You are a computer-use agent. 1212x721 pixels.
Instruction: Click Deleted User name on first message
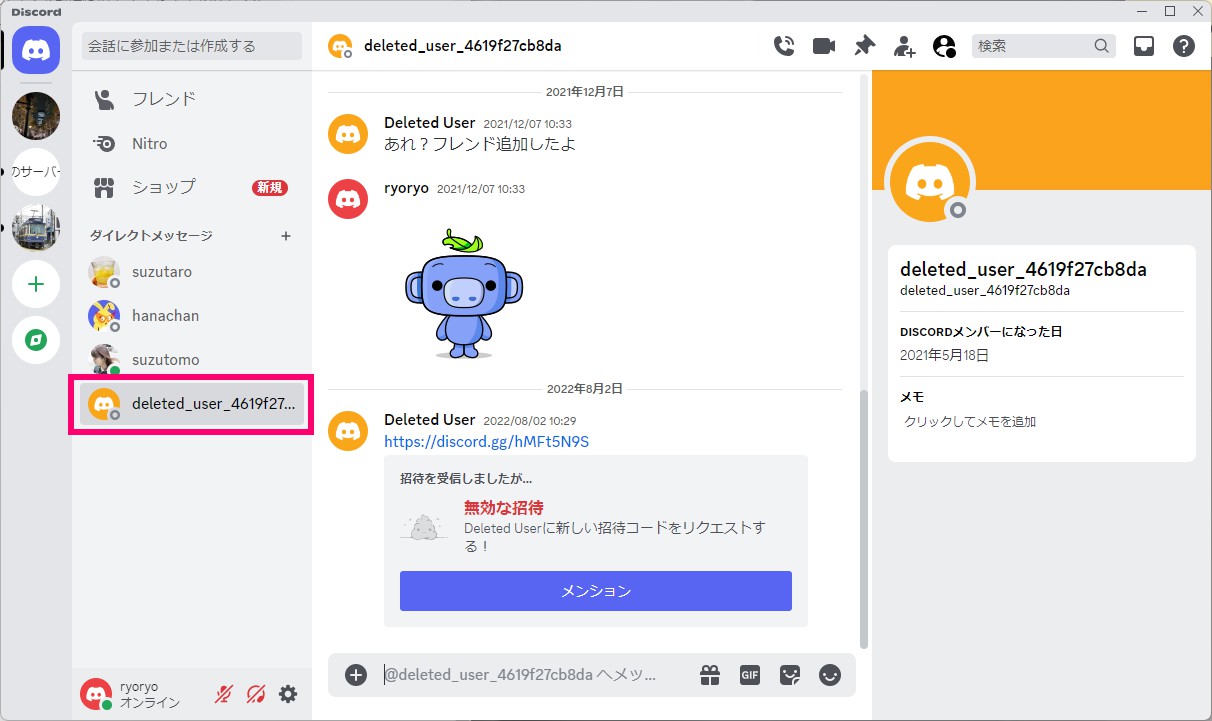[430, 123]
